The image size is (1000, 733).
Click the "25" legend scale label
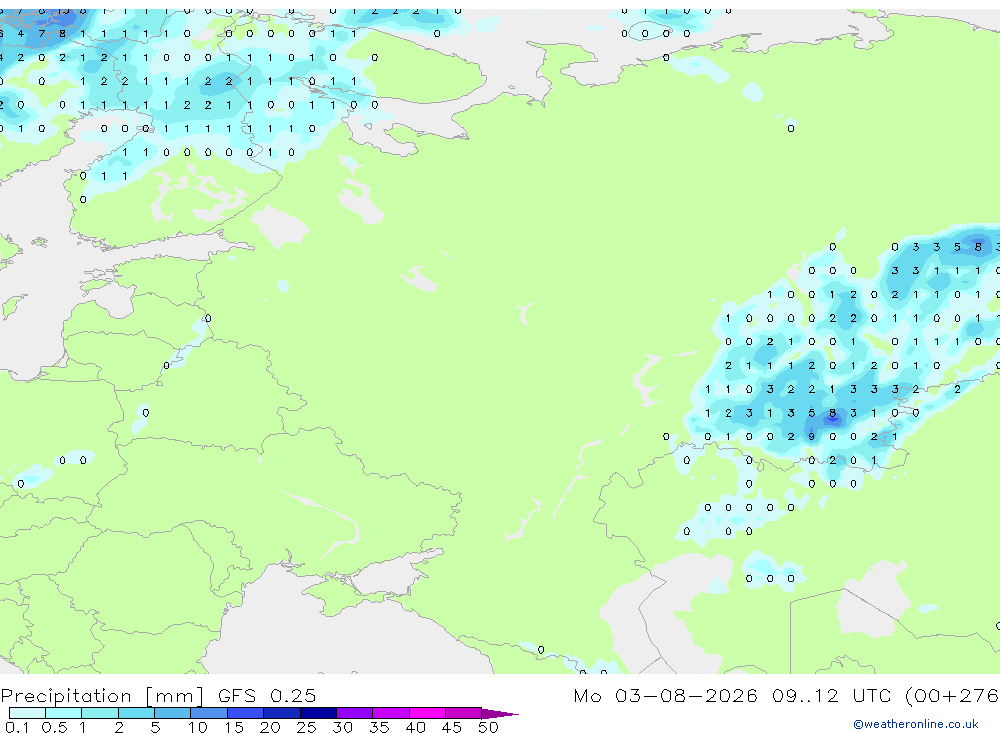306,727
